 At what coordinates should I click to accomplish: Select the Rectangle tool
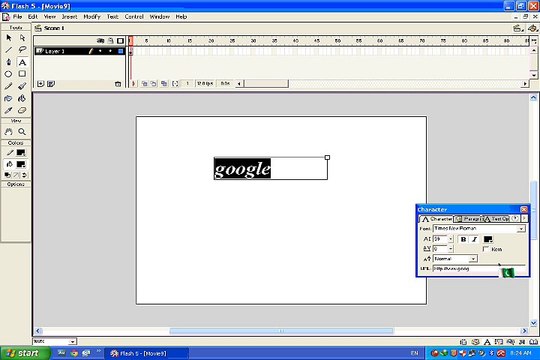22,74
